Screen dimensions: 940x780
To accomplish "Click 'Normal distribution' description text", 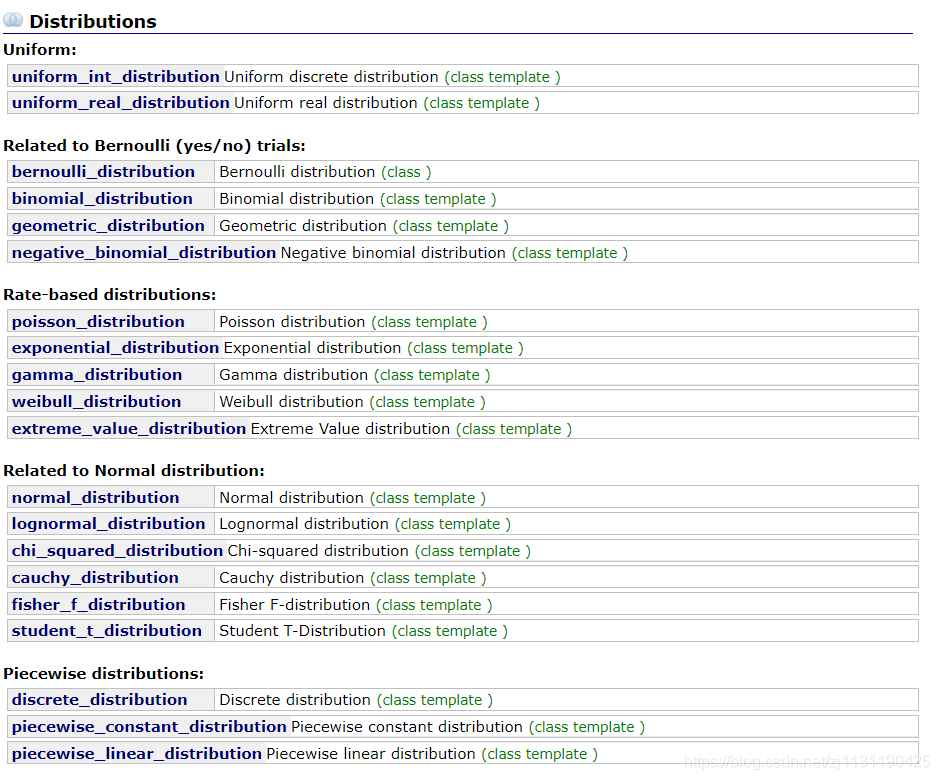I will 291,498.
